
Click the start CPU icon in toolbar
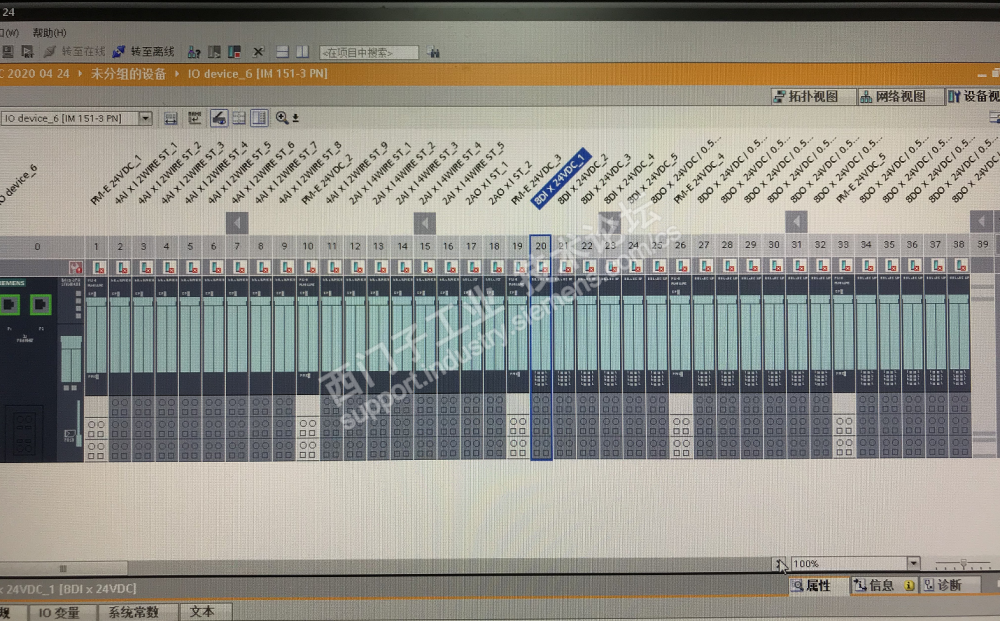point(215,52)
